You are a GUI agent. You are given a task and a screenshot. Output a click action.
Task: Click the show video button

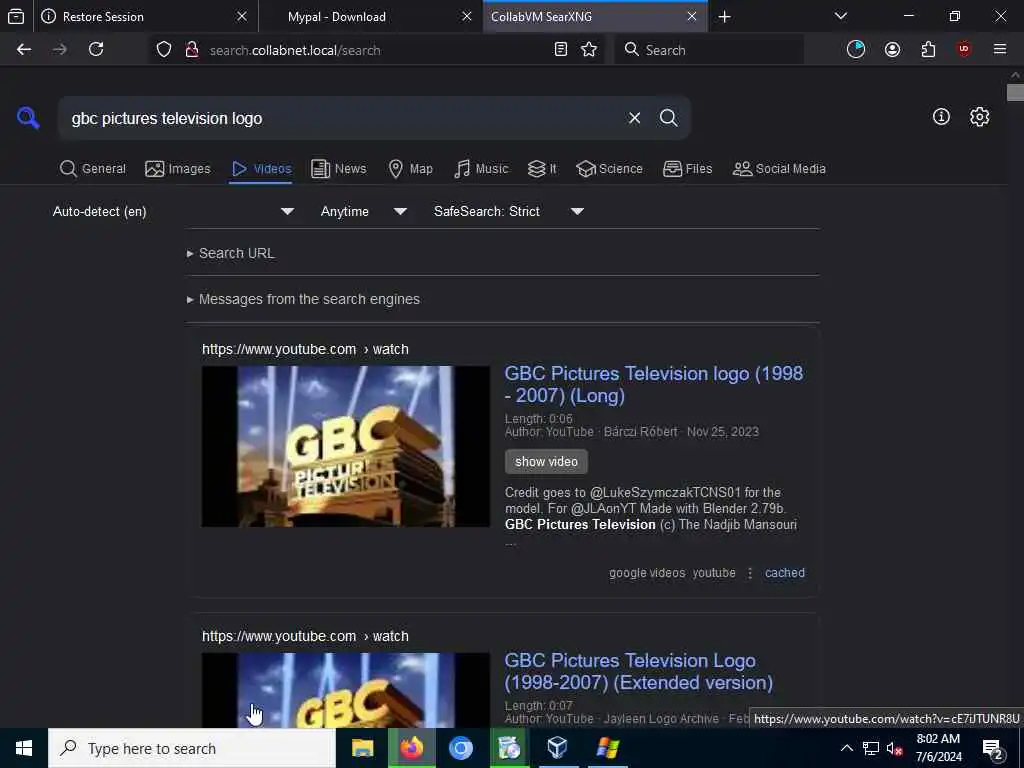coord(546,462)
